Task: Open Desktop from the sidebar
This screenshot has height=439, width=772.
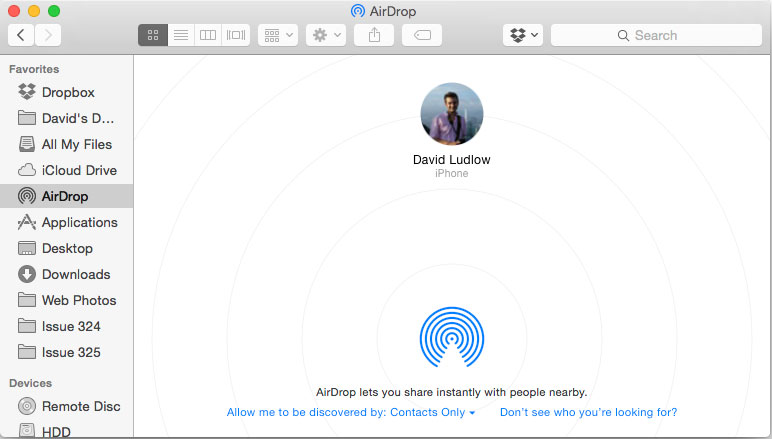Action: 66,248
